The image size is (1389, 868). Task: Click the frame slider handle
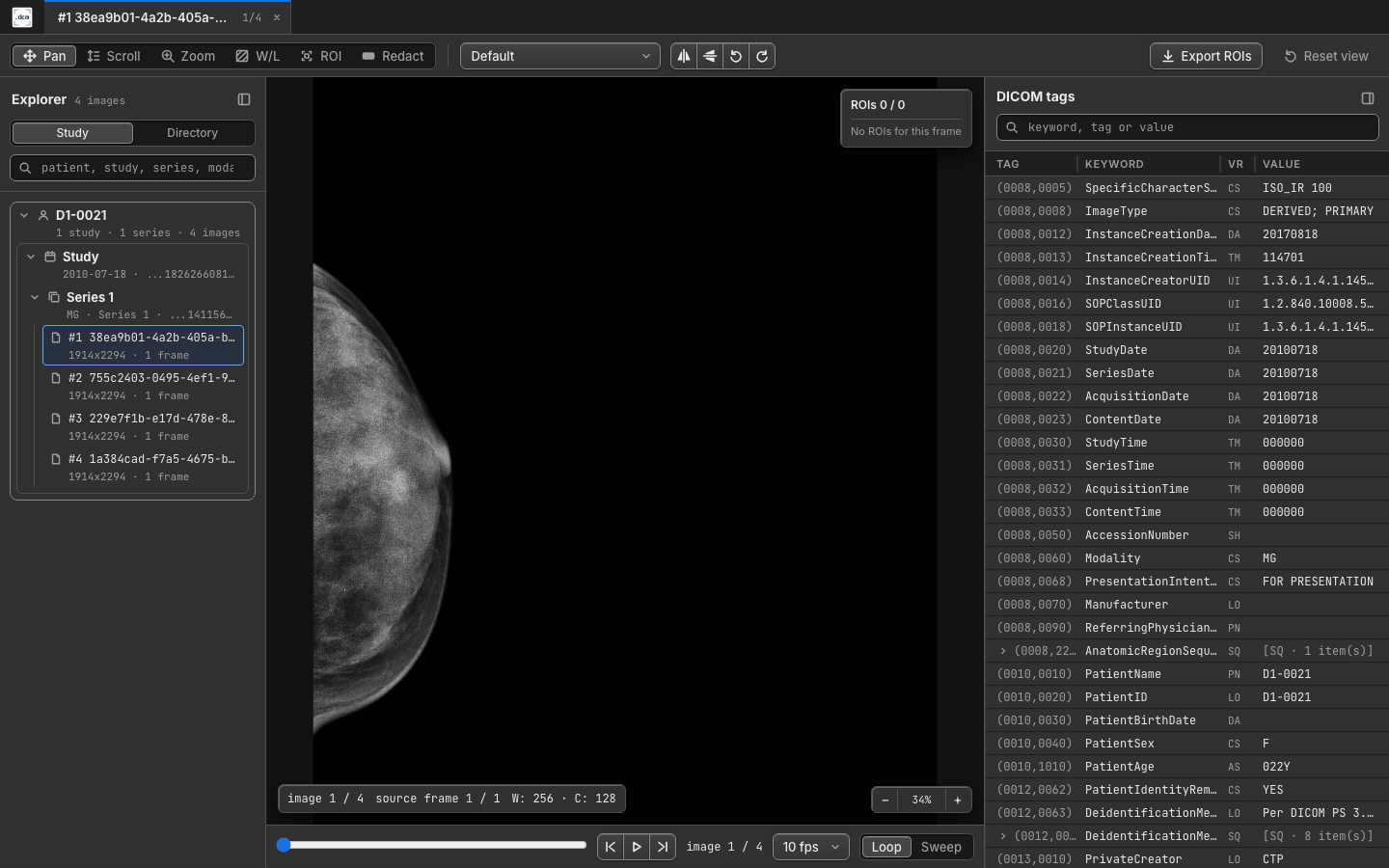(x=284, y=845)
